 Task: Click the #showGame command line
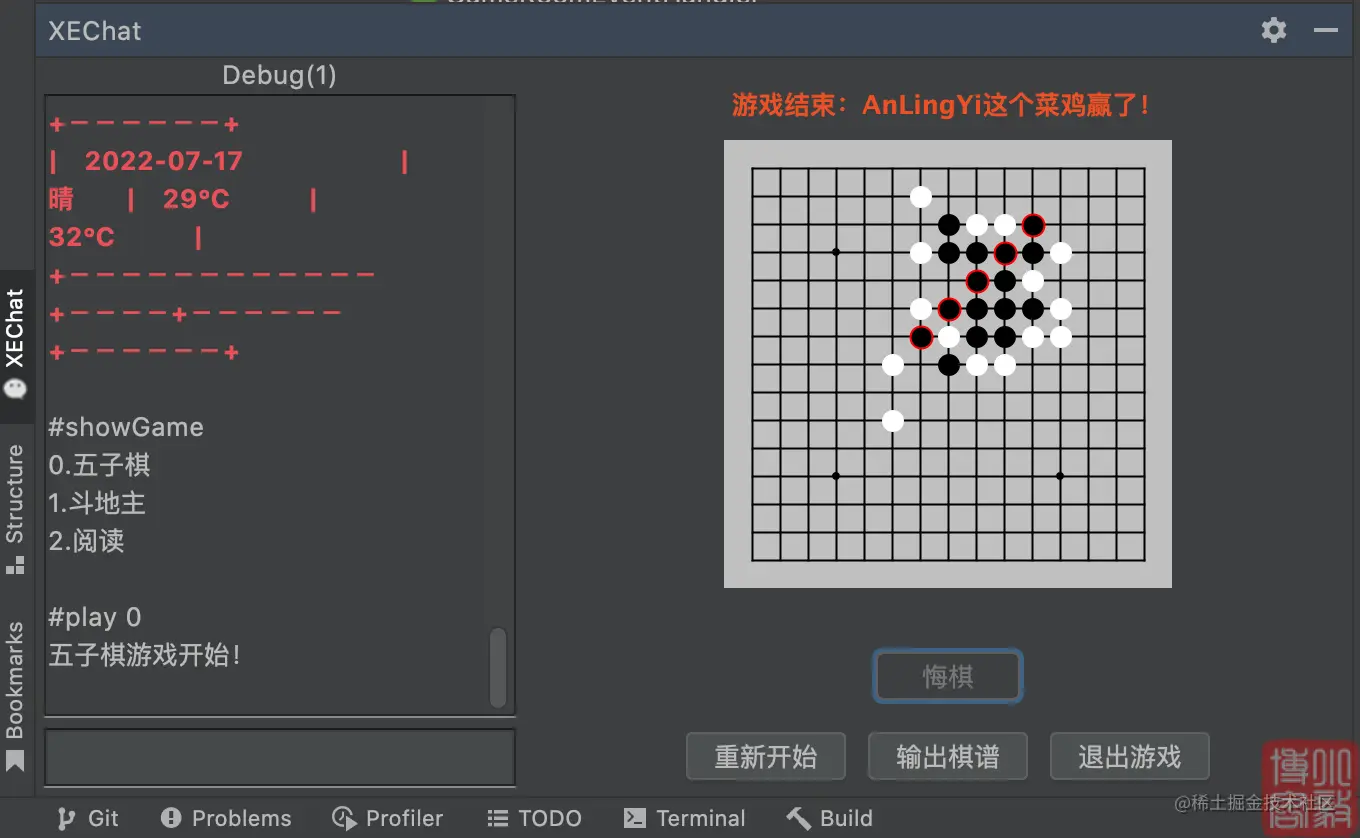(126, 427)
